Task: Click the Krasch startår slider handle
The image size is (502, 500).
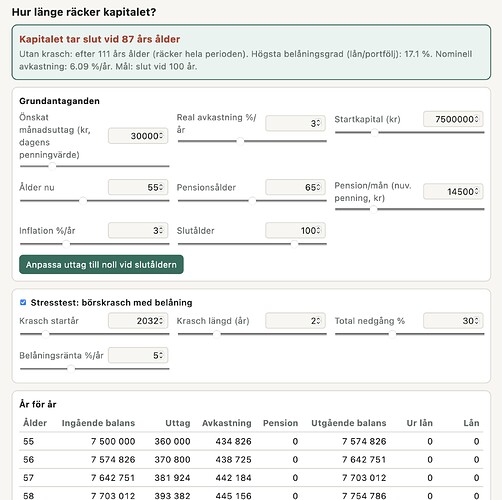Action: pos(45,334)
